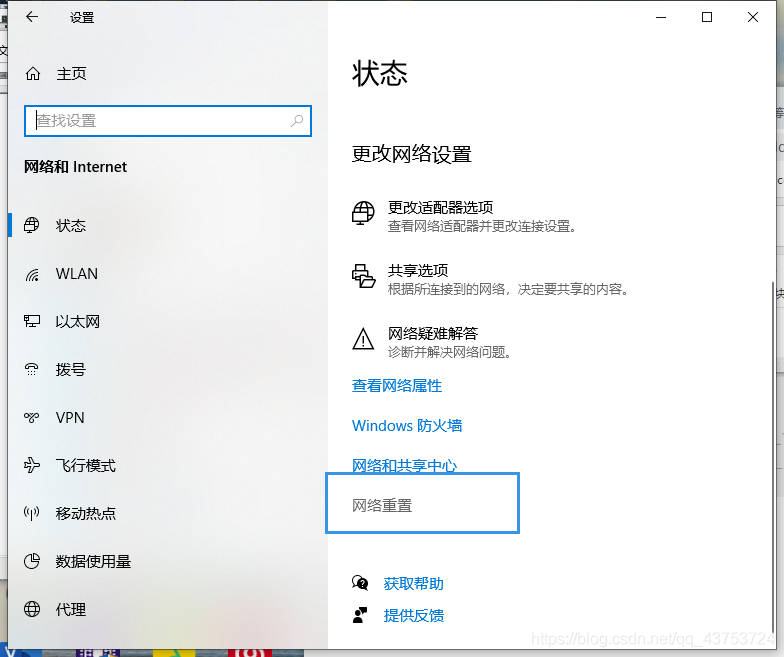Open the 主页 home icon
784x657 pixels.
tap(33, 74)
